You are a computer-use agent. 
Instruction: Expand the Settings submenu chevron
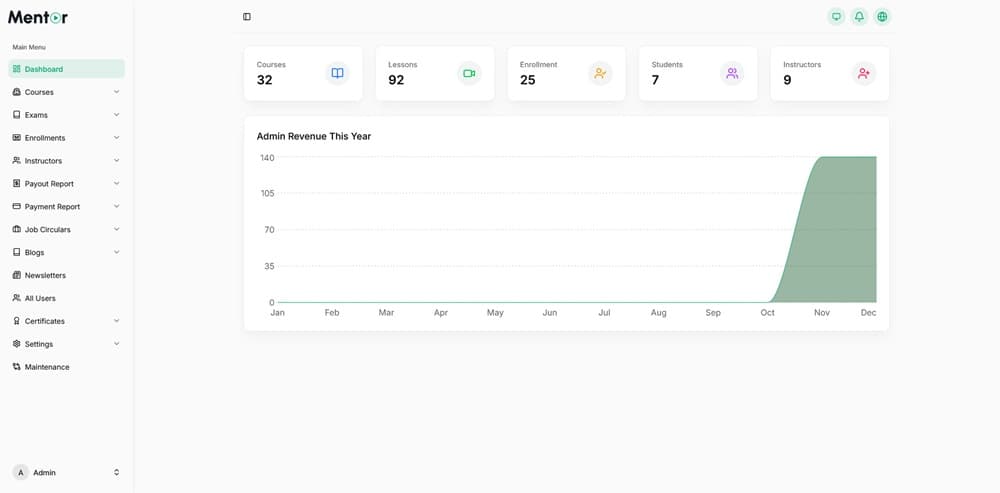click(x=116, y=344)
